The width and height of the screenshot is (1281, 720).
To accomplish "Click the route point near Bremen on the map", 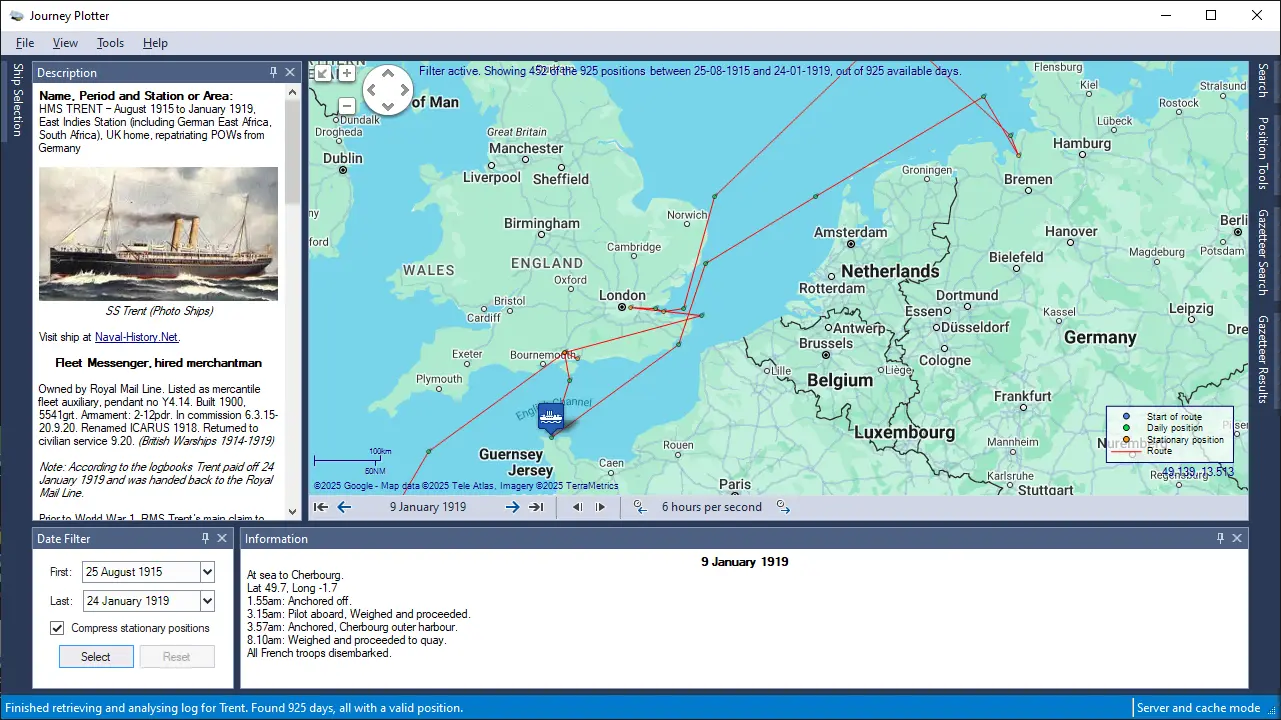I will click(1018, 155).
